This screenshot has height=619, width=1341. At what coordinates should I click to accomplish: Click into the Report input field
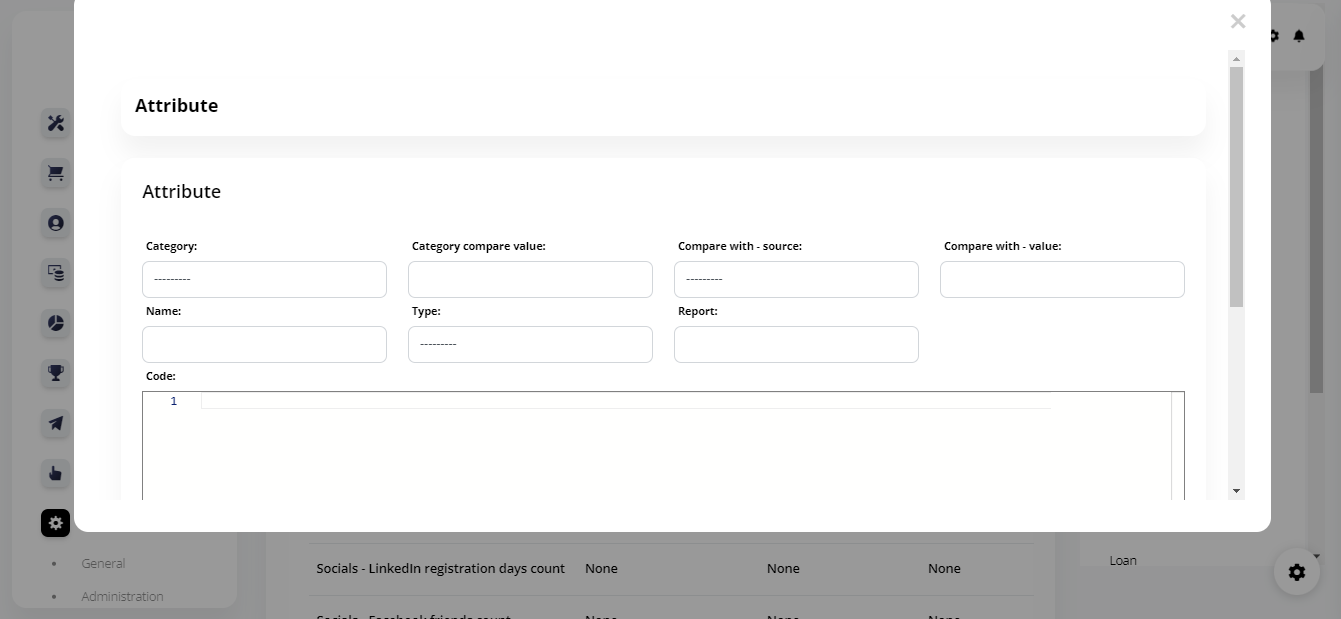[796, 344]
